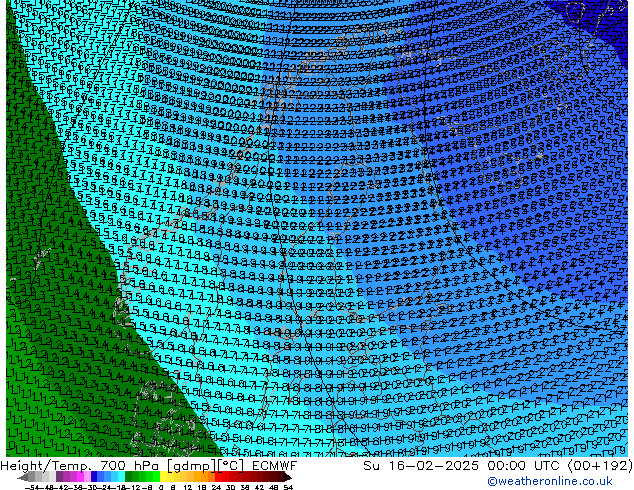Select the 'Su 16-02-2025 00:00 UTC' forecast time text
Screen dimensions: 634x490
pyautogui.click(x=463, y=466)
